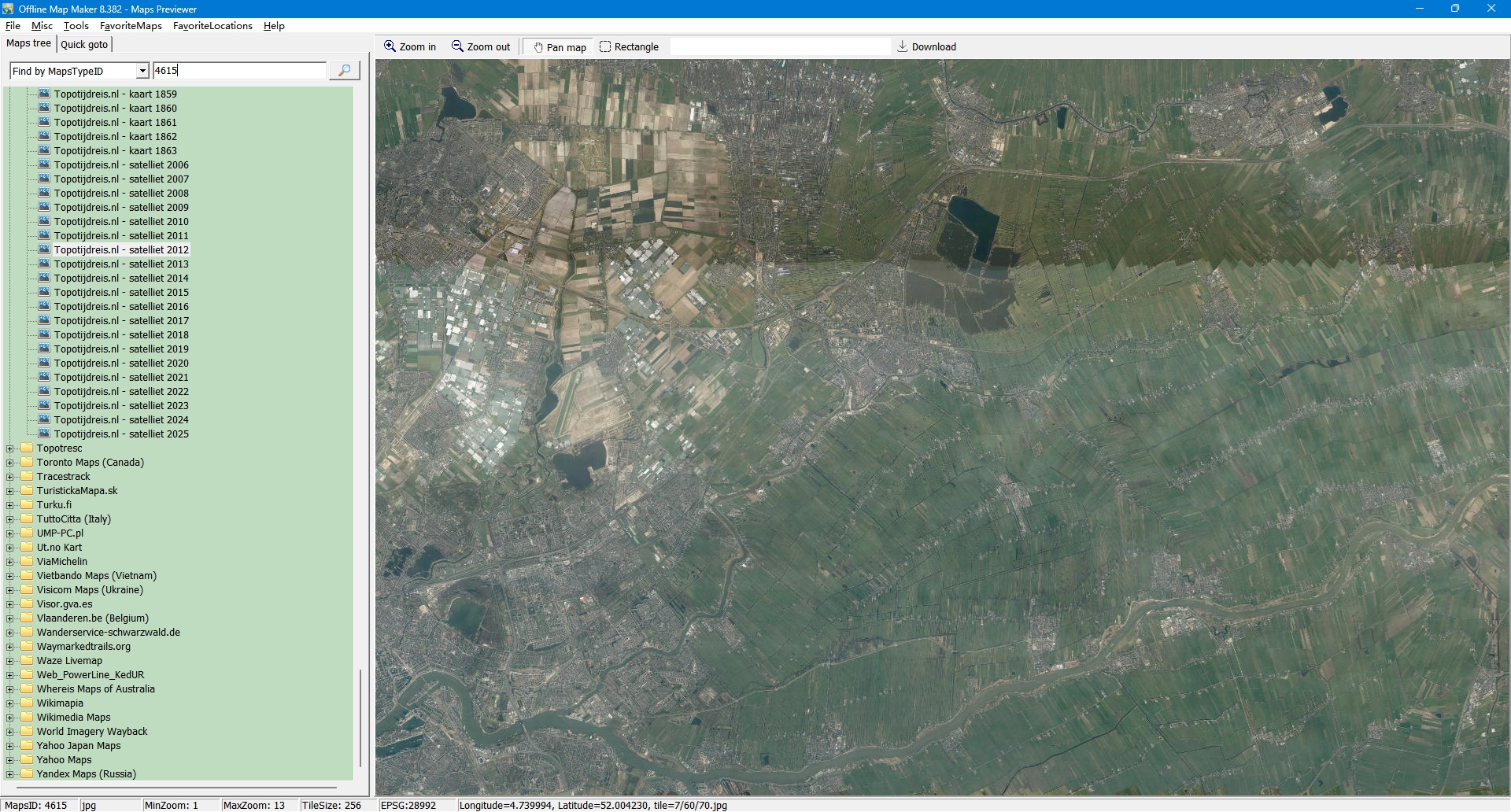Open the FavoriteLocations menu
Image resolution: width=1511 pixels, height=812 pixels.
click(212, 26)
